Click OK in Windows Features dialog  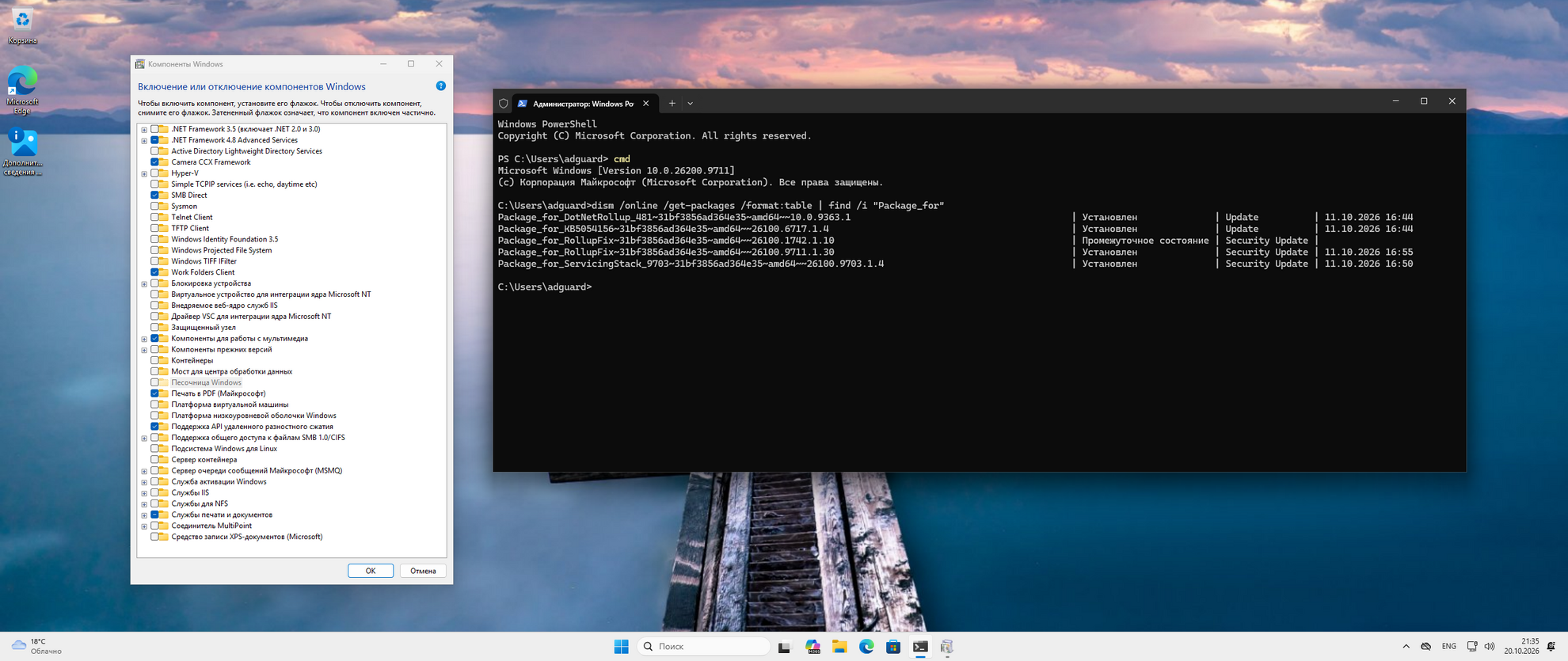coord(370,571)
